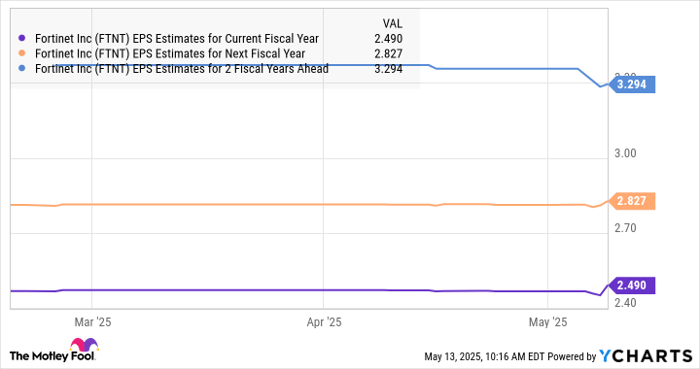Click the blue legend dot for 2 Fiscal Years Ahead
The width and height of the screenshot is (700, 369).
click(x=21, y=69)
